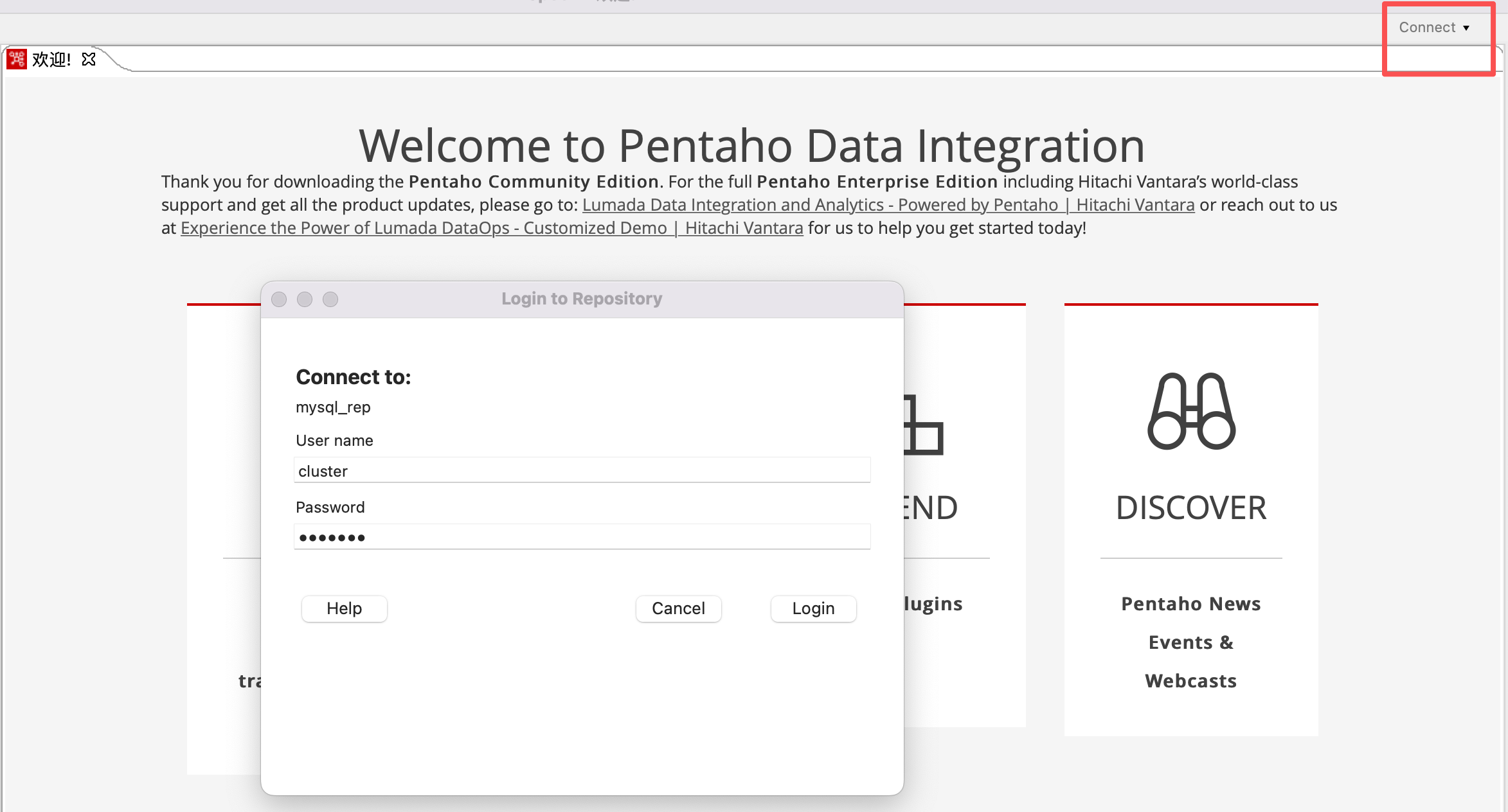Open Pentaho News link
This screenshot has height=812, width=1508.
[1191, 604]
